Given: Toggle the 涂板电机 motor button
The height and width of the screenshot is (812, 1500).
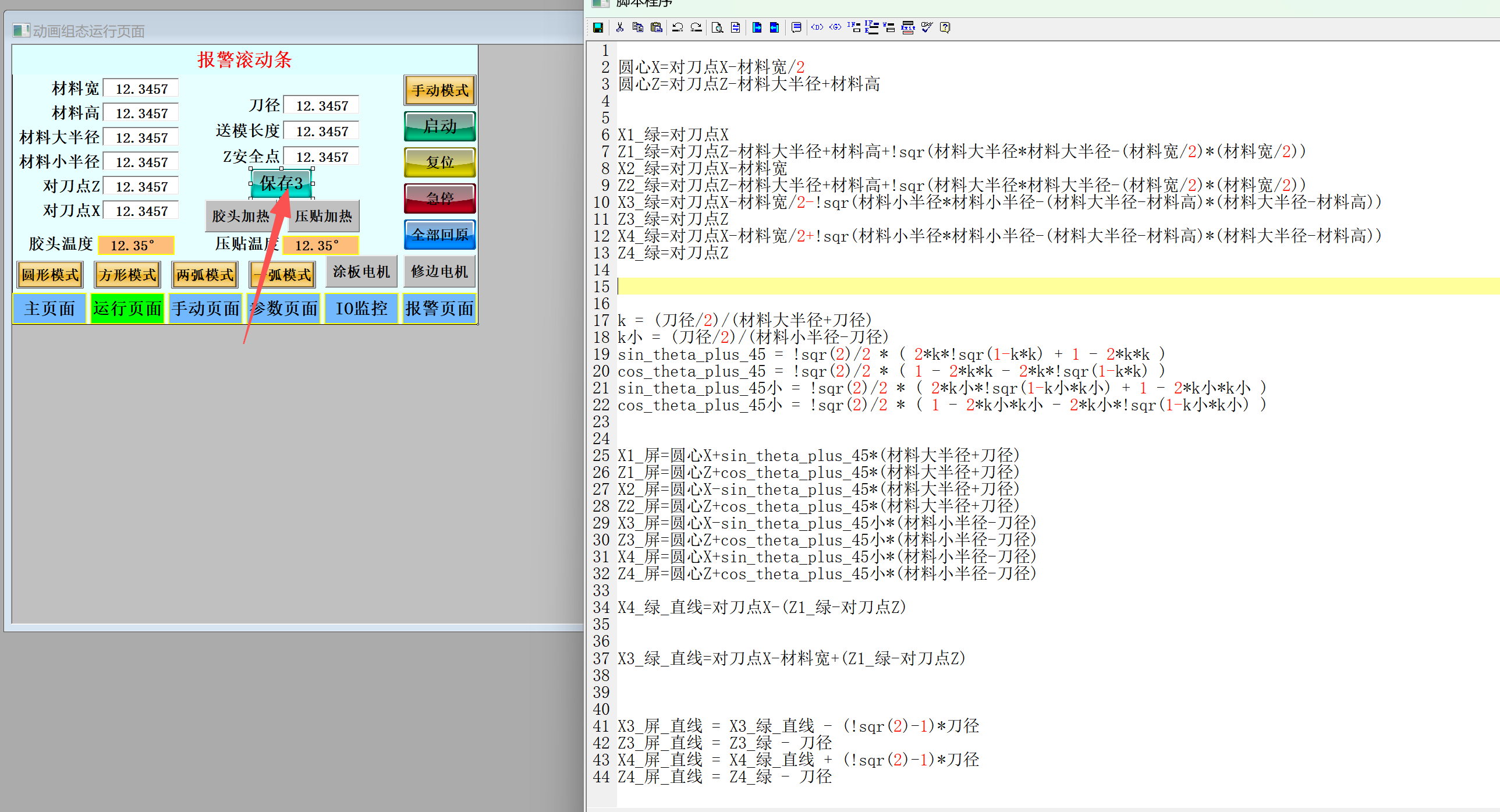Looking at the screenshot, I should coord(361,271).
